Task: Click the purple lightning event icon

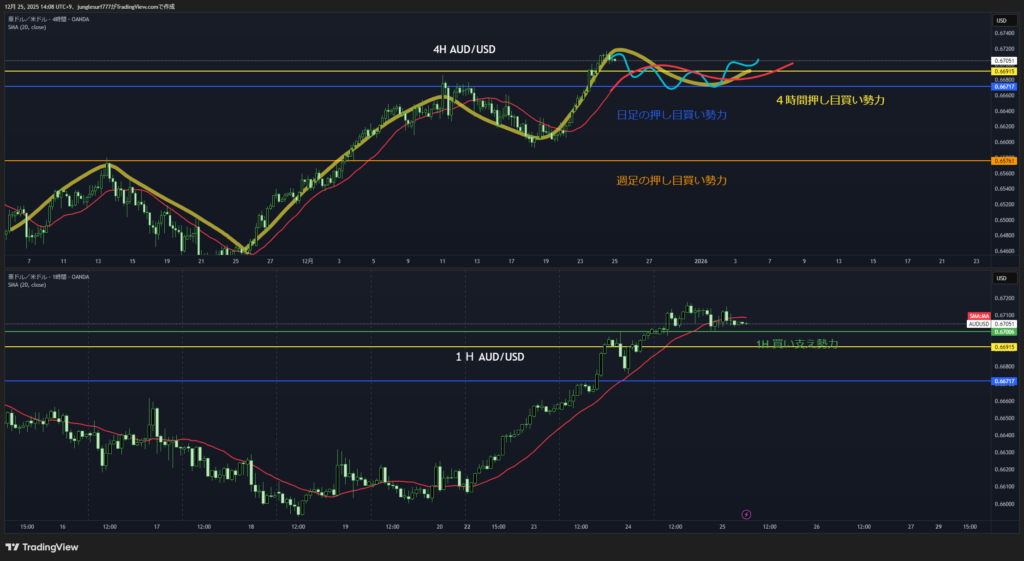Action: point(746,514)
